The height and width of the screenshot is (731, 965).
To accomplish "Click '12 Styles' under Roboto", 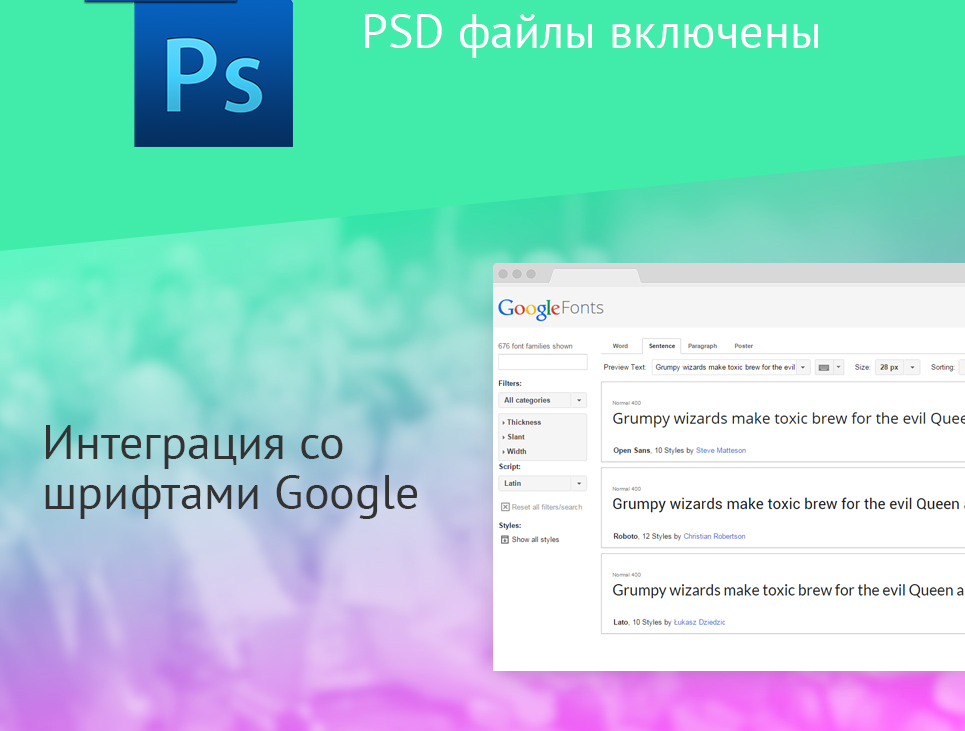I will point(657,537).
